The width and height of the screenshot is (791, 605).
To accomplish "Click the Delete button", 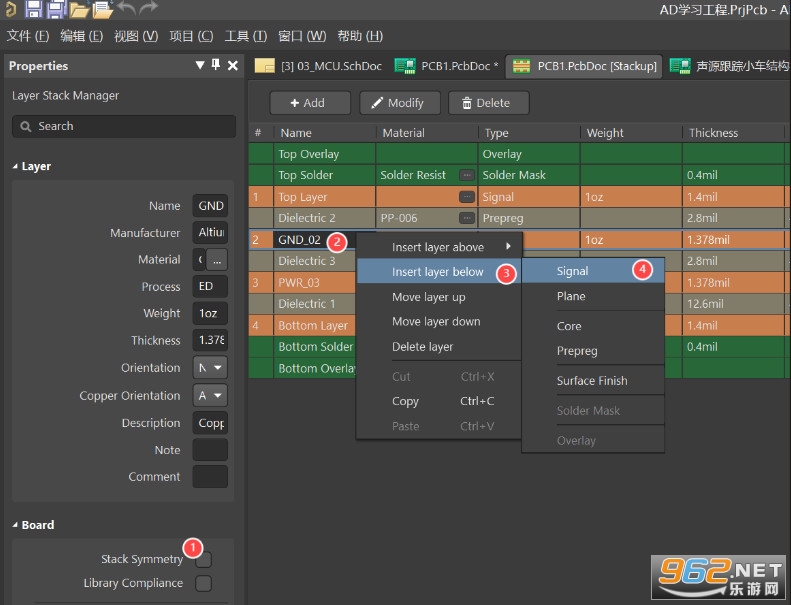I will pyautogui.click(x=488, y=103).
